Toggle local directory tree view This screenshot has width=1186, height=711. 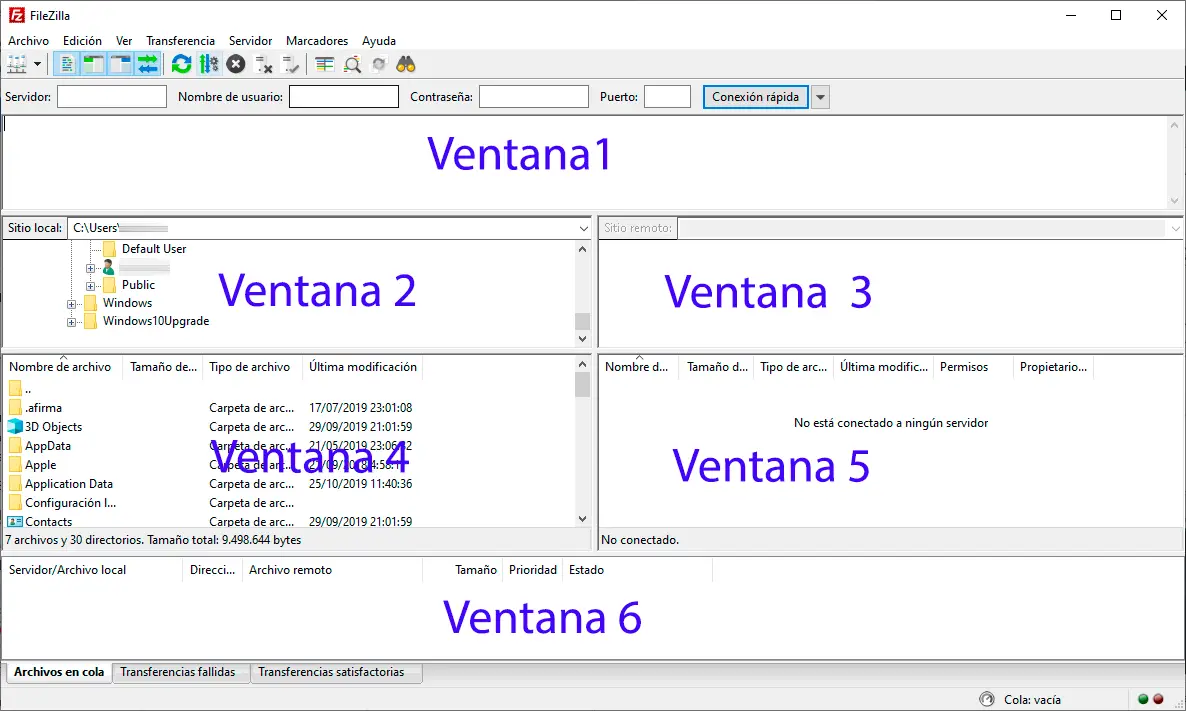93,65
